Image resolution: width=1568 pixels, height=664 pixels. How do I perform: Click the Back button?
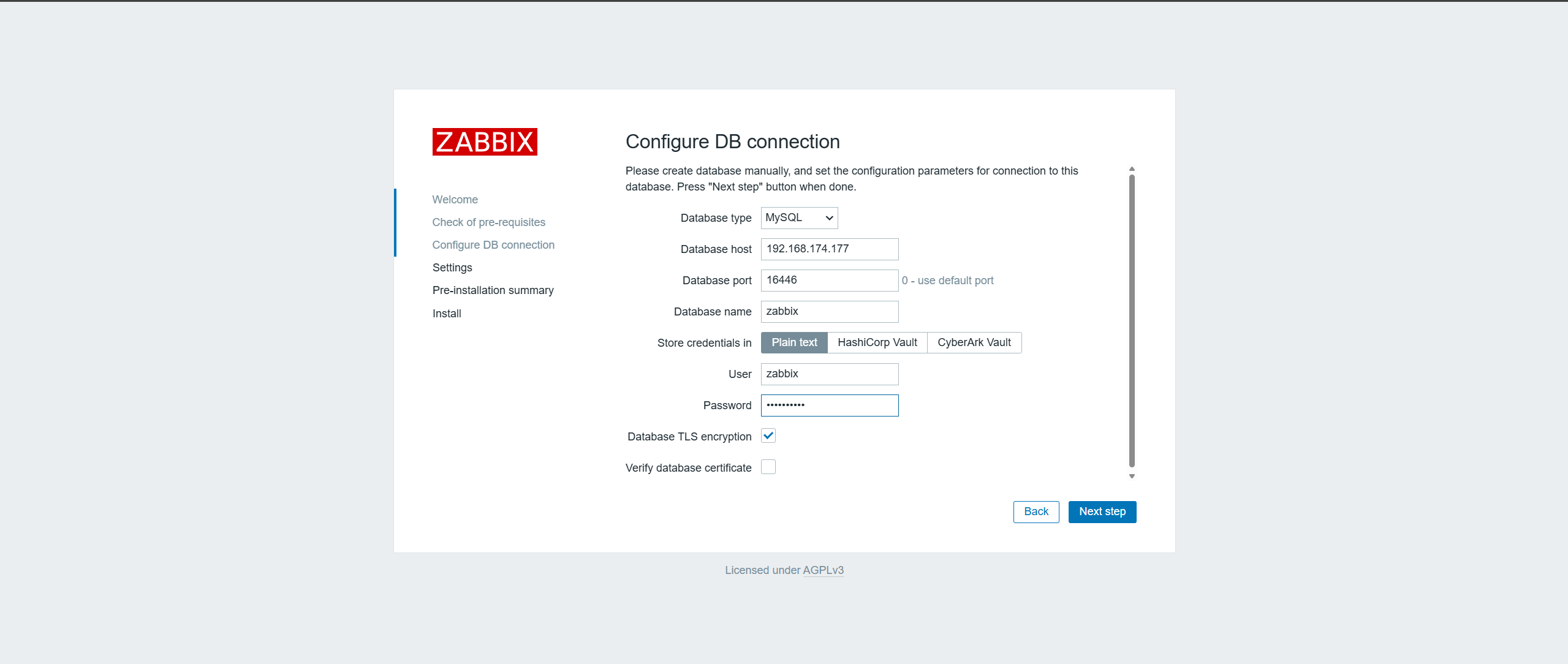pos(1036,512)
